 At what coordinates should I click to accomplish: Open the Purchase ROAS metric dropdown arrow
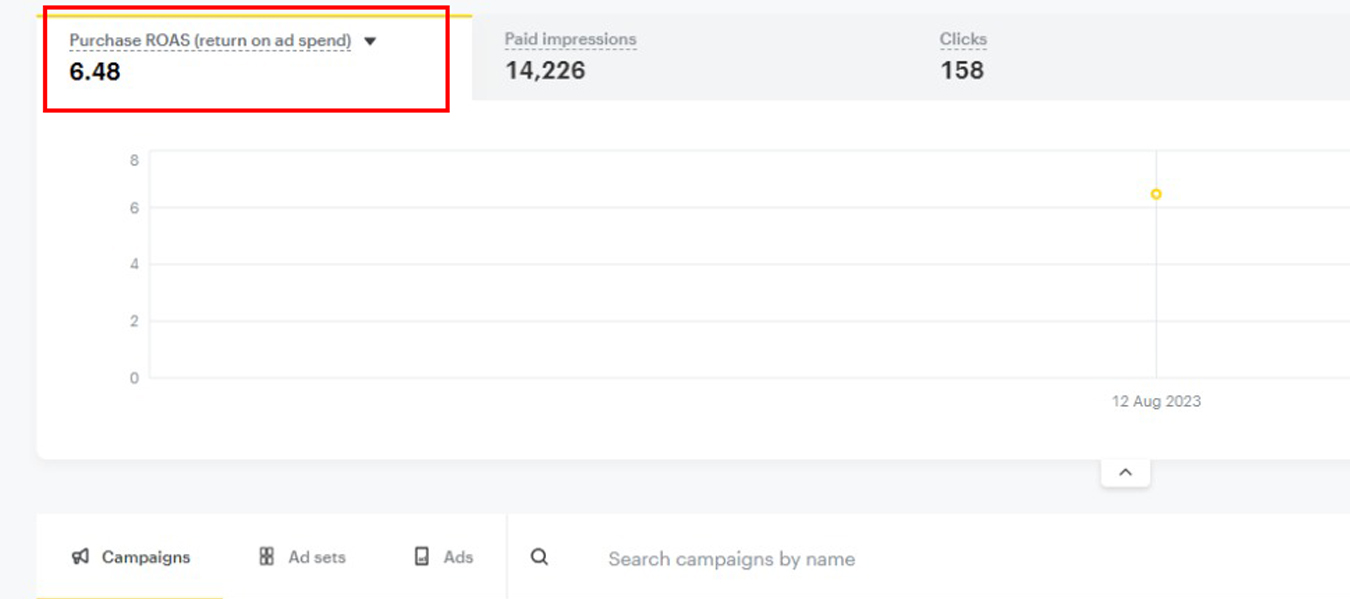click(x=370, y=41)
